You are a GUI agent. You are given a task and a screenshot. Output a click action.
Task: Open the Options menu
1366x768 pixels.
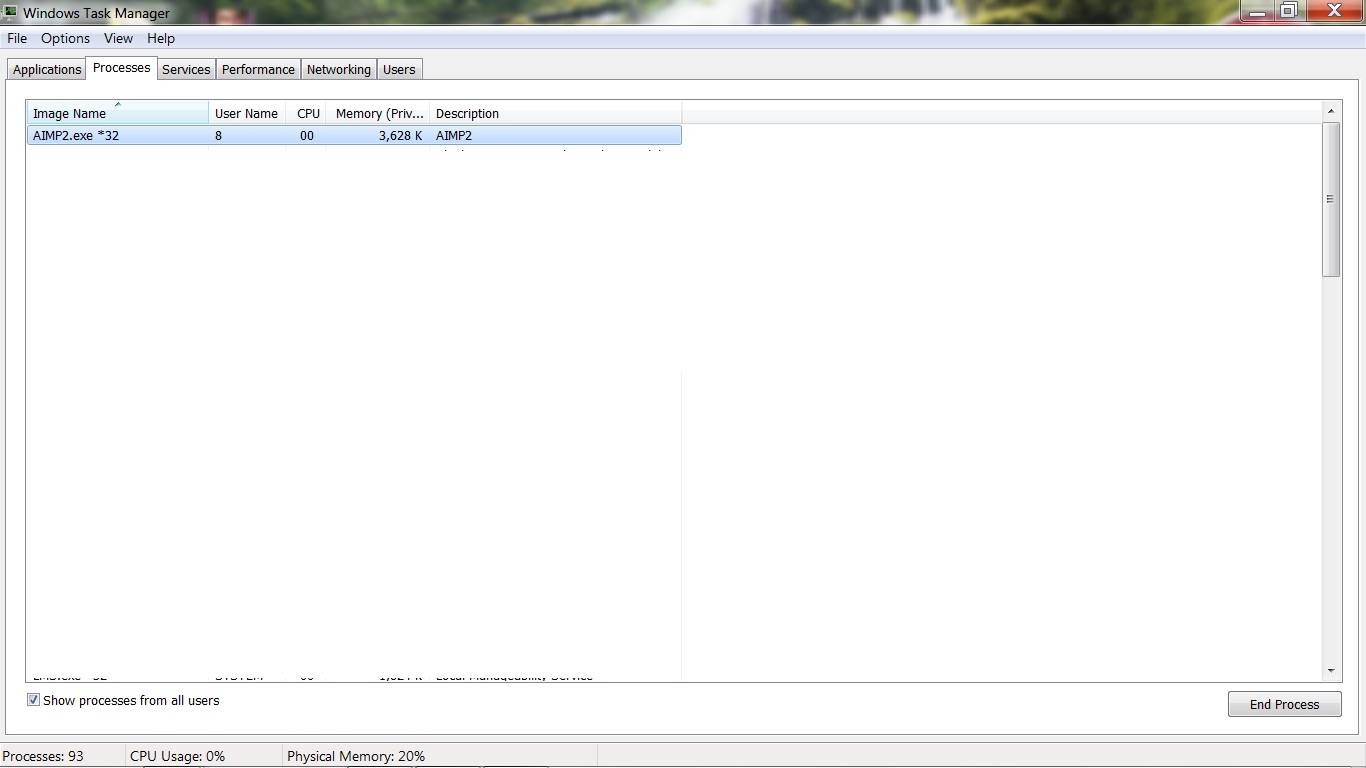[65, 38]
